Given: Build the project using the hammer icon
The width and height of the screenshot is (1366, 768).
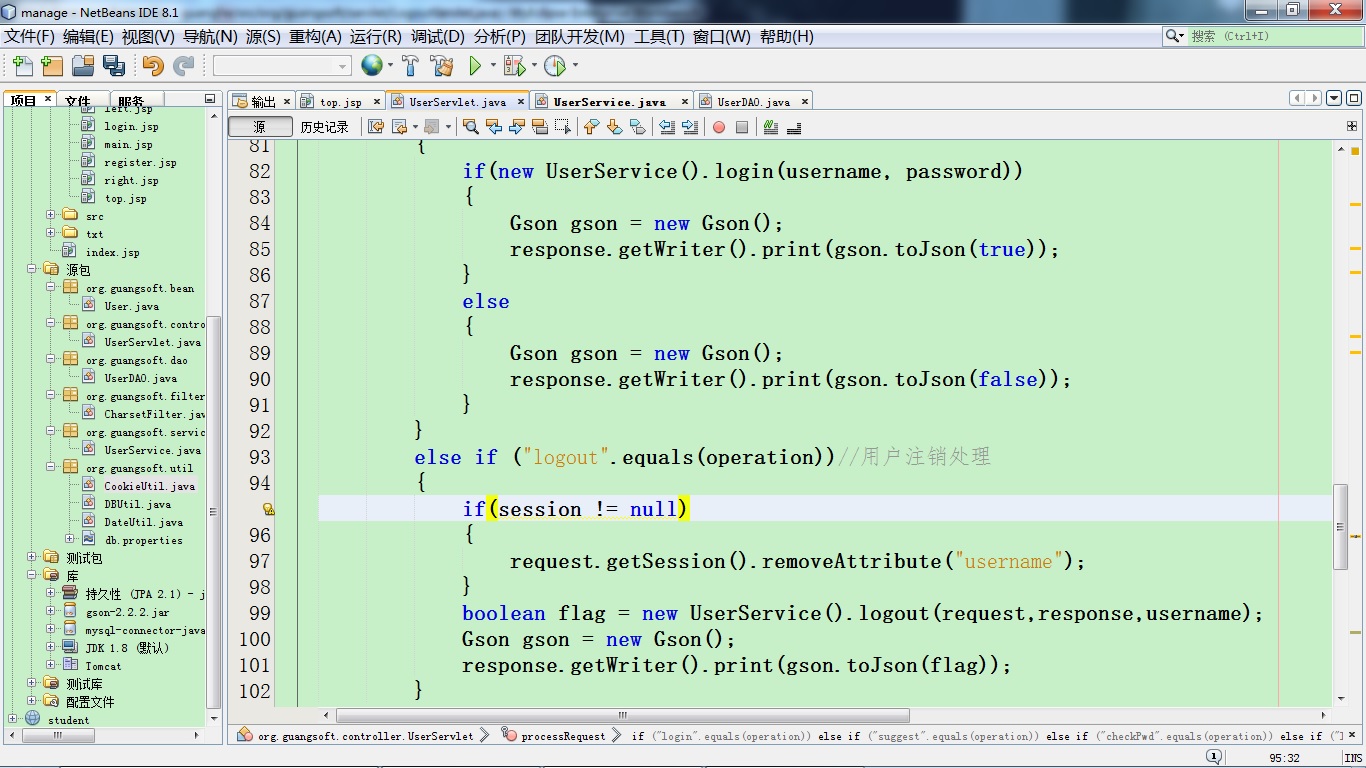Looking at the screenshot, I should pyautogui.click(x=408, y=65).
